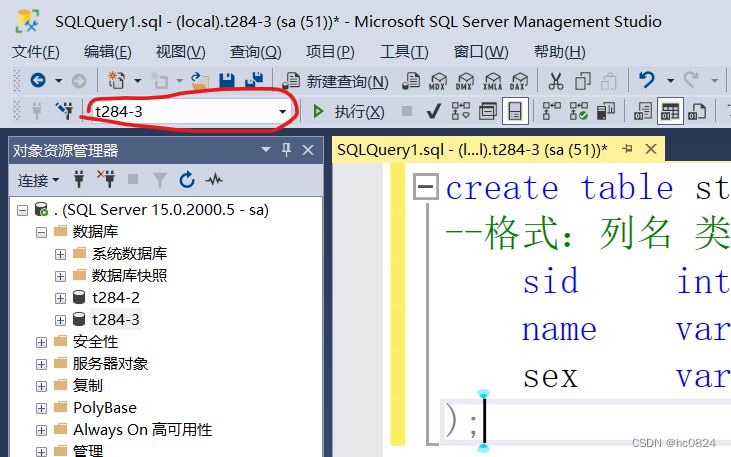Save the current query with the single disk icon
Viewport: 731px width, 457px height.
(x=227, y=81)
